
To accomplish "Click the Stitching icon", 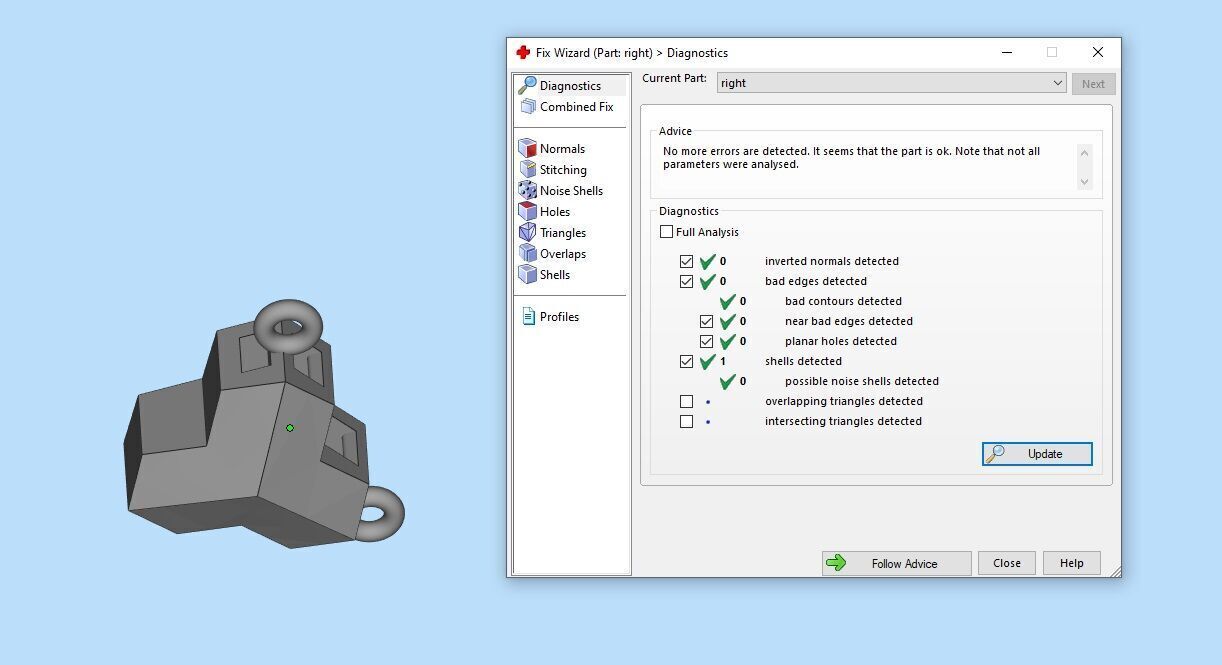I will (x=527, y=170).
